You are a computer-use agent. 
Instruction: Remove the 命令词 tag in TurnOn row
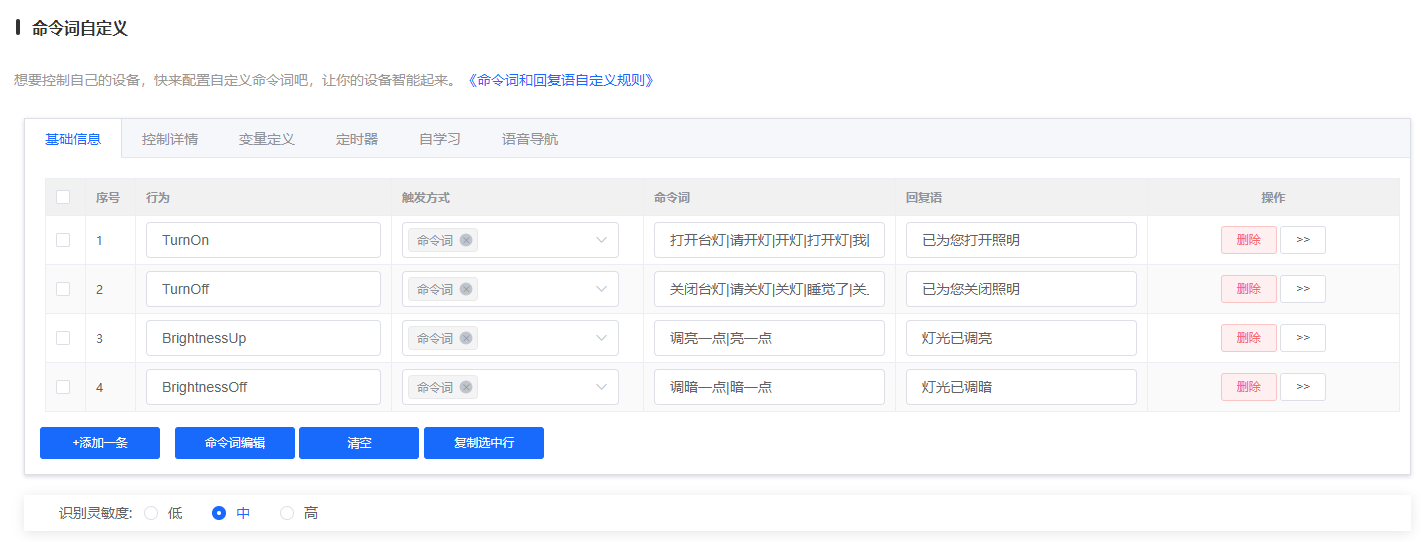coord(466,240)
